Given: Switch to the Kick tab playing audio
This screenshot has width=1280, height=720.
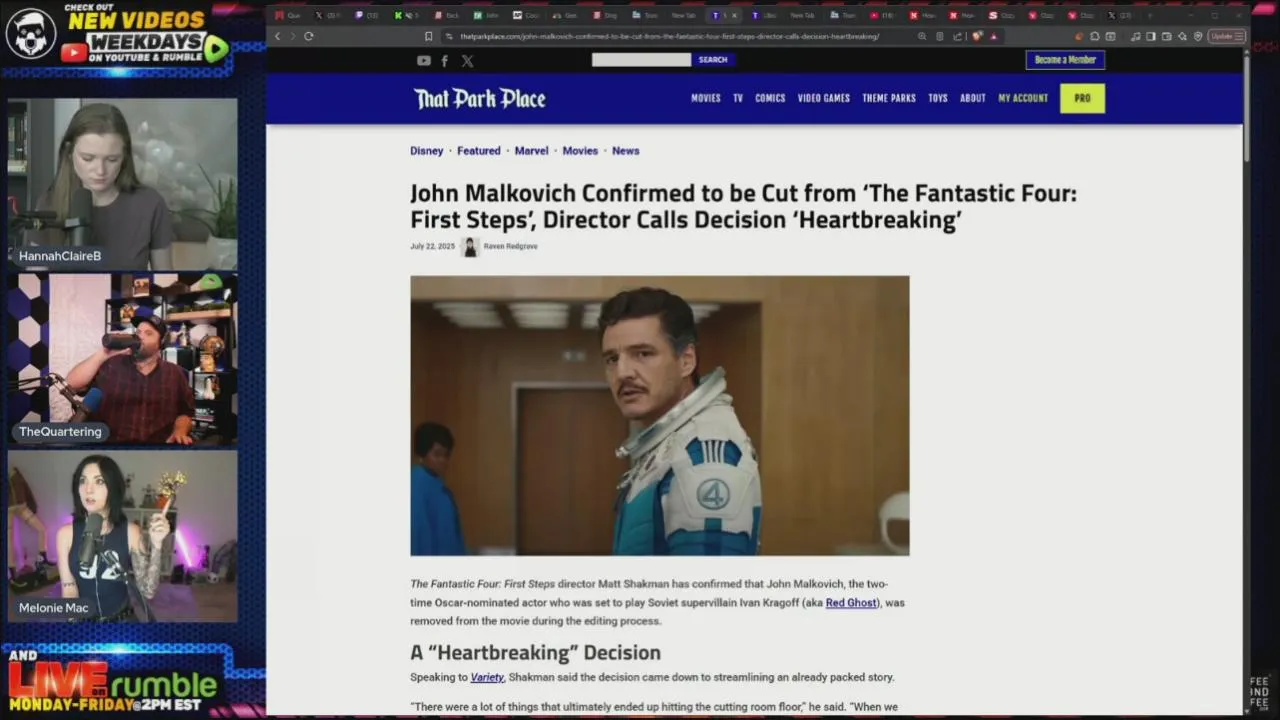Looking at the screenshot, I should pos(406,15).
